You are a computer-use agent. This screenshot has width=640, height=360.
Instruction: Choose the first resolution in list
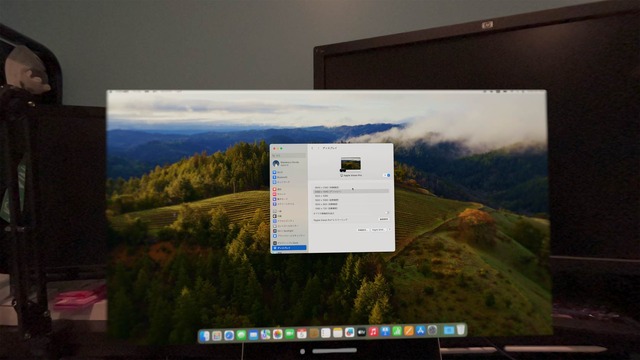pyautogui.click(x=351, y=187)
